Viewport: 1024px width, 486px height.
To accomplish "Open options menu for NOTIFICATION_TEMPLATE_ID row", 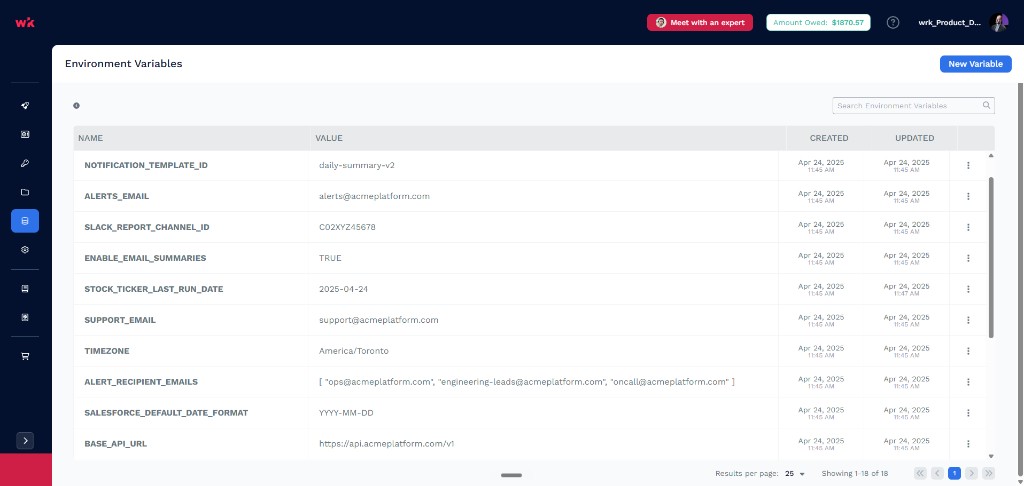I will (968, 165).
